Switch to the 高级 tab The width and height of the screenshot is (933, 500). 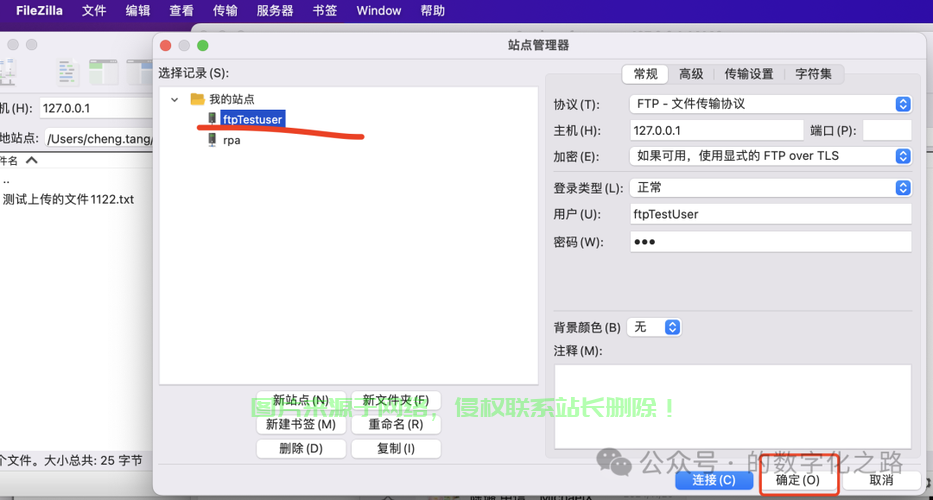pos(691,74)
